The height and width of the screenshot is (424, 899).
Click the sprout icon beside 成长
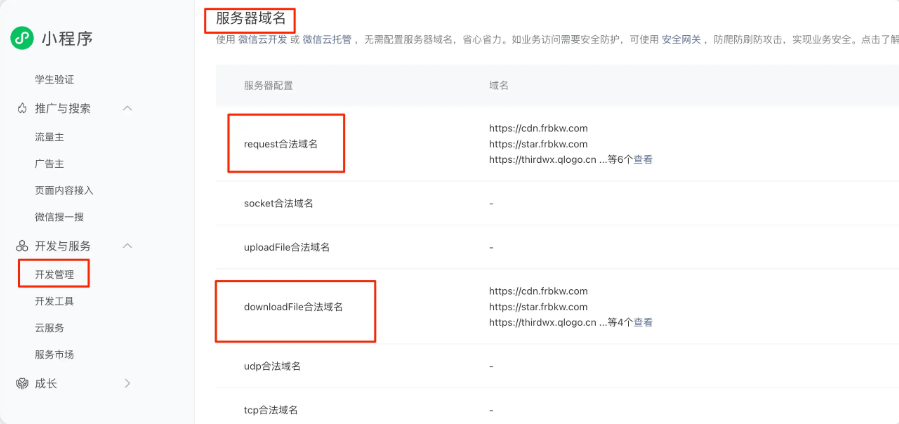[x=22, y=384]
